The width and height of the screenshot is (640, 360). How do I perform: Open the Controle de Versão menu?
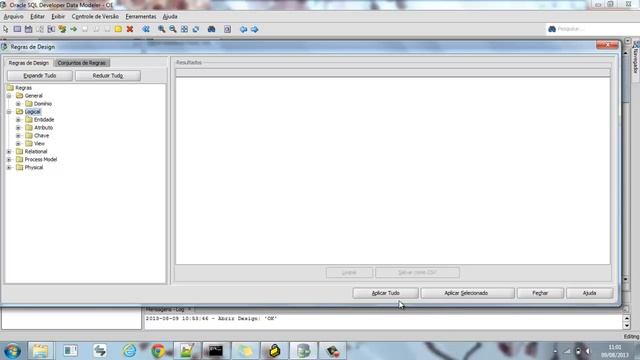[x=95, y=17]
